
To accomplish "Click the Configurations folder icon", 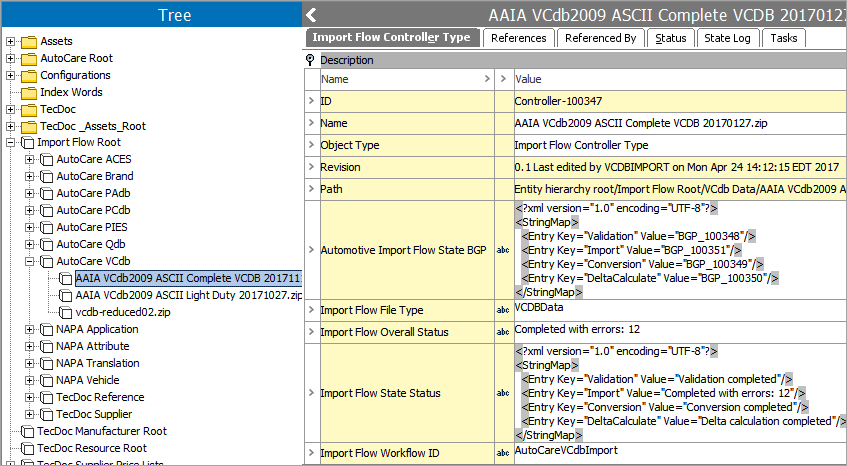I will (x=29, y=76).
